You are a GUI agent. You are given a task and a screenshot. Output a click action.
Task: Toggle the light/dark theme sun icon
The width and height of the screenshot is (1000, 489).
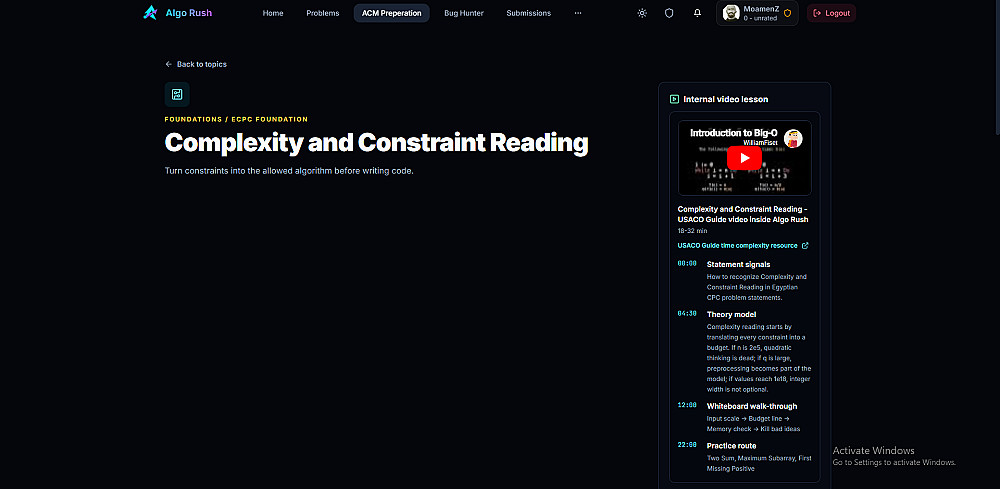[642, 13]
